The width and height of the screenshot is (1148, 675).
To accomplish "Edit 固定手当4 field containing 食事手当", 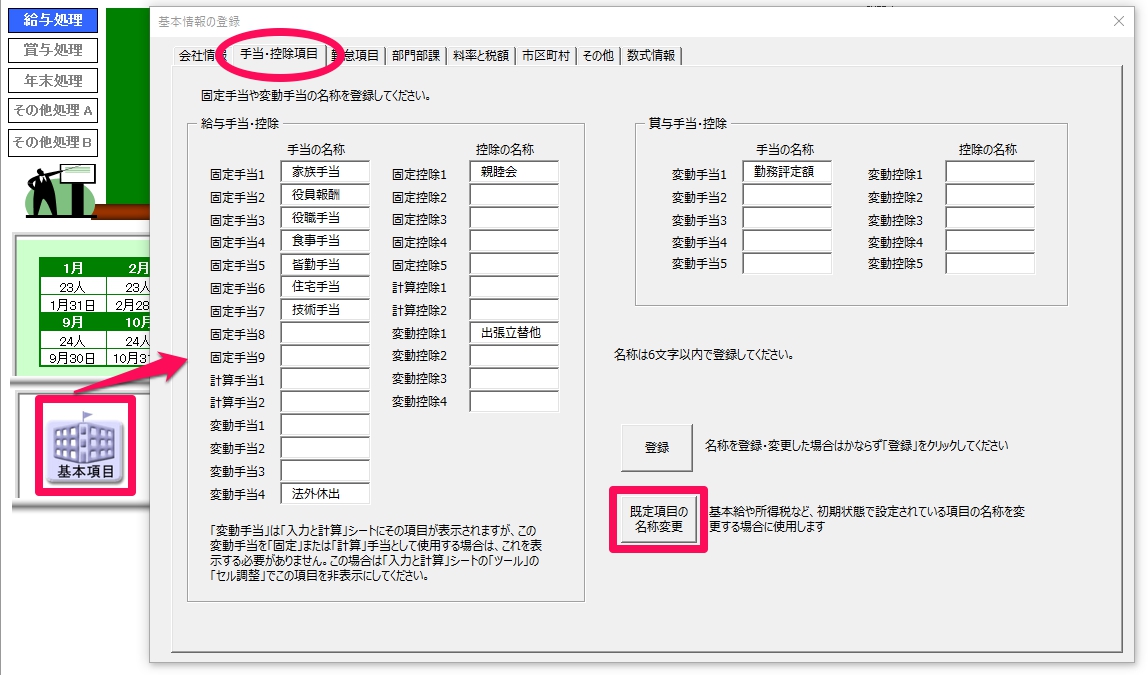I will coord(325,241).
